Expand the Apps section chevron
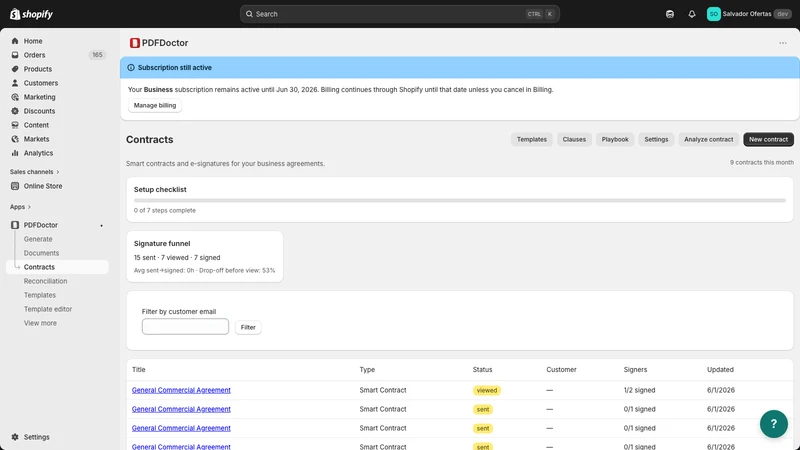The image size is (800, 450). pyautogui.click(x=29, y=207)
